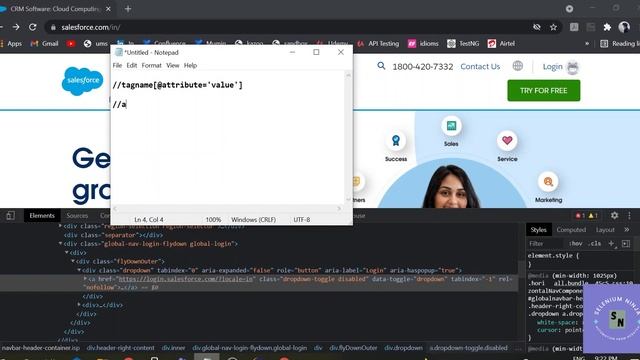
Task: Open the API Testing bookmark
Action: (x=378, y=44)
